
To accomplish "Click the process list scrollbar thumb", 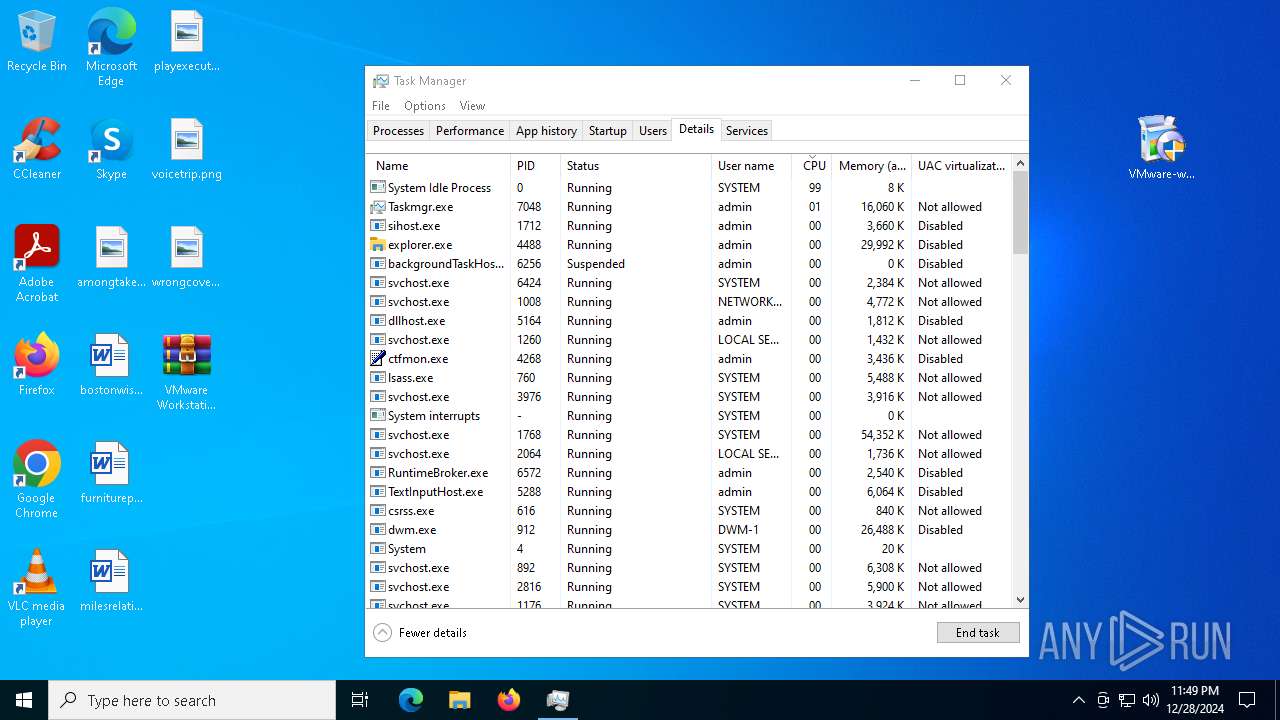I will 1020,213.
